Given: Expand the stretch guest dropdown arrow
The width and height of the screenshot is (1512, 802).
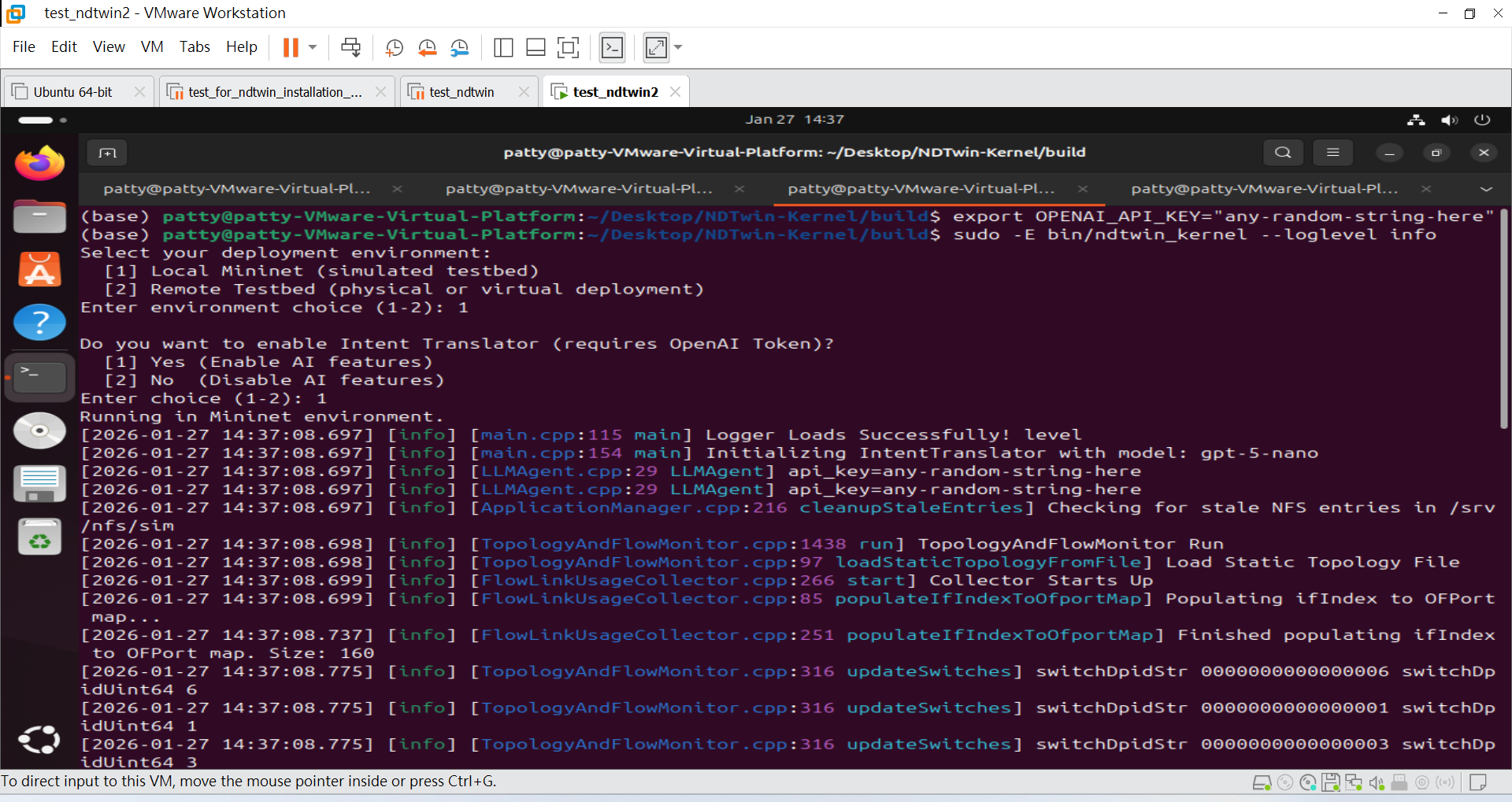Looking at the screenshot, I should pos(678,48).
